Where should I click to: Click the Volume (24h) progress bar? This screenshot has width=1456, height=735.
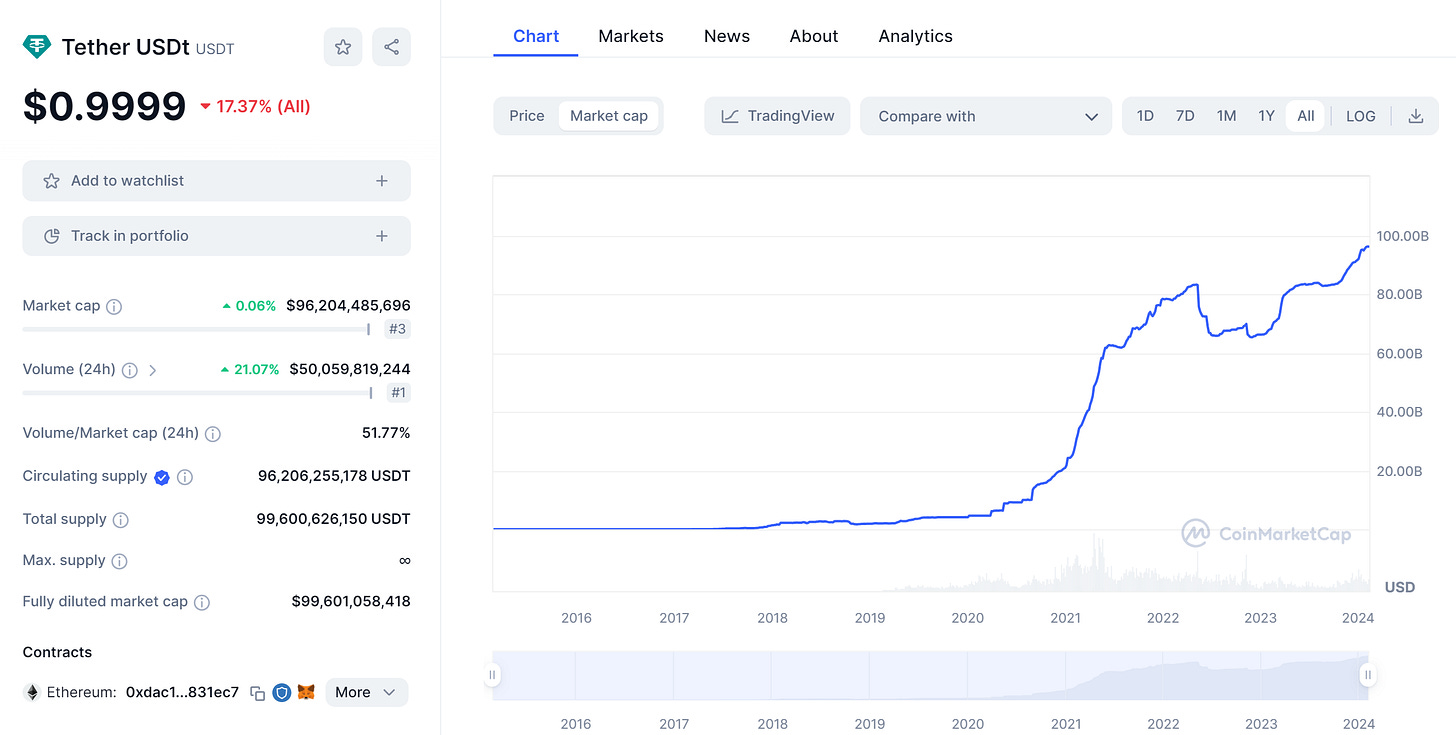click(x=197, y=393)
